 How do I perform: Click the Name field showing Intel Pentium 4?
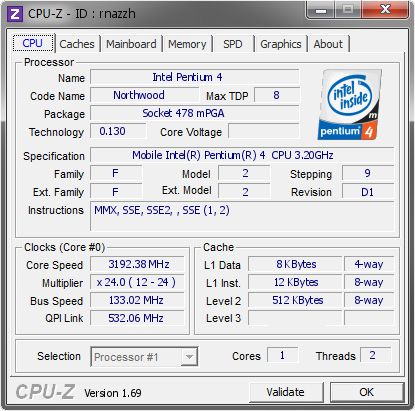click(x=195, y=77)
